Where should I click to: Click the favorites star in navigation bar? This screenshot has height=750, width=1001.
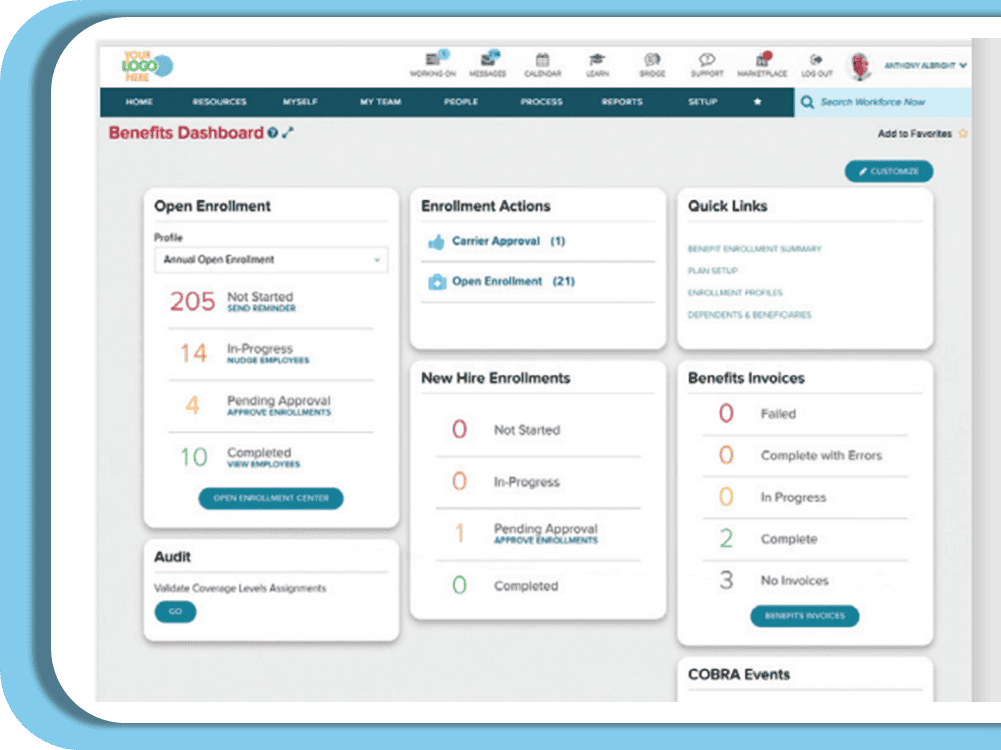pos(757,102)
